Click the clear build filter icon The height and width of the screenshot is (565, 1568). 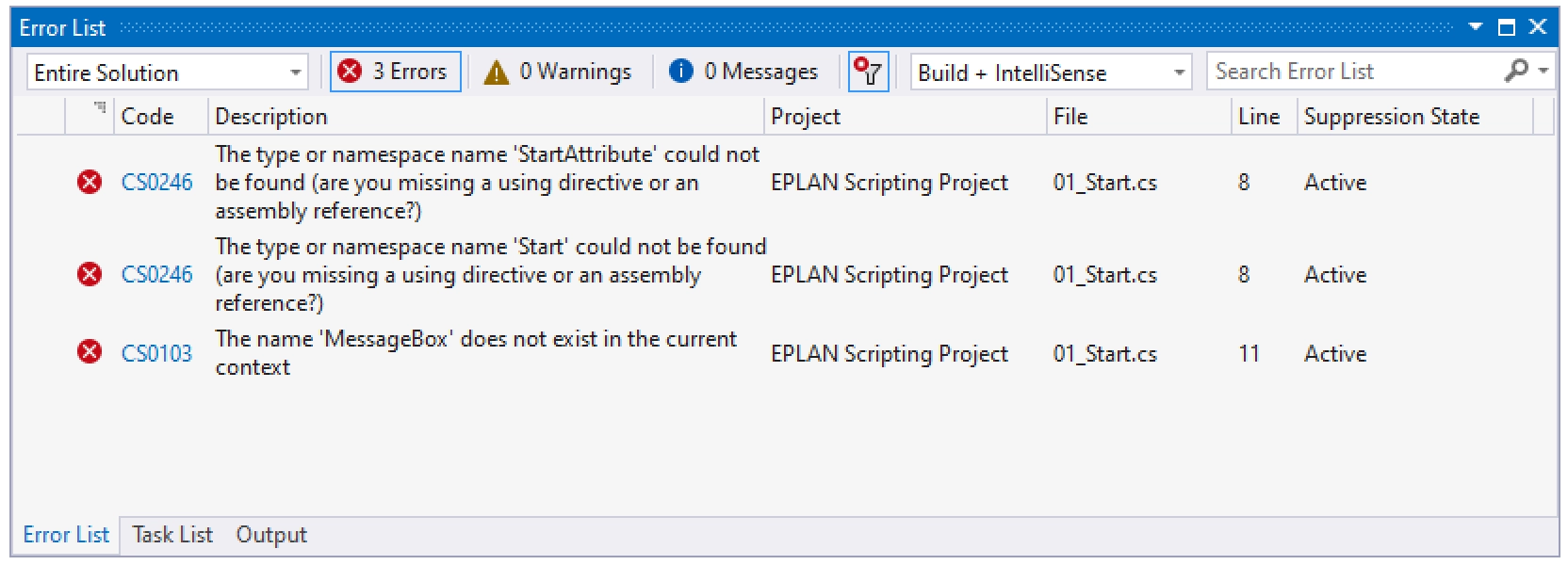click(868, 72)
